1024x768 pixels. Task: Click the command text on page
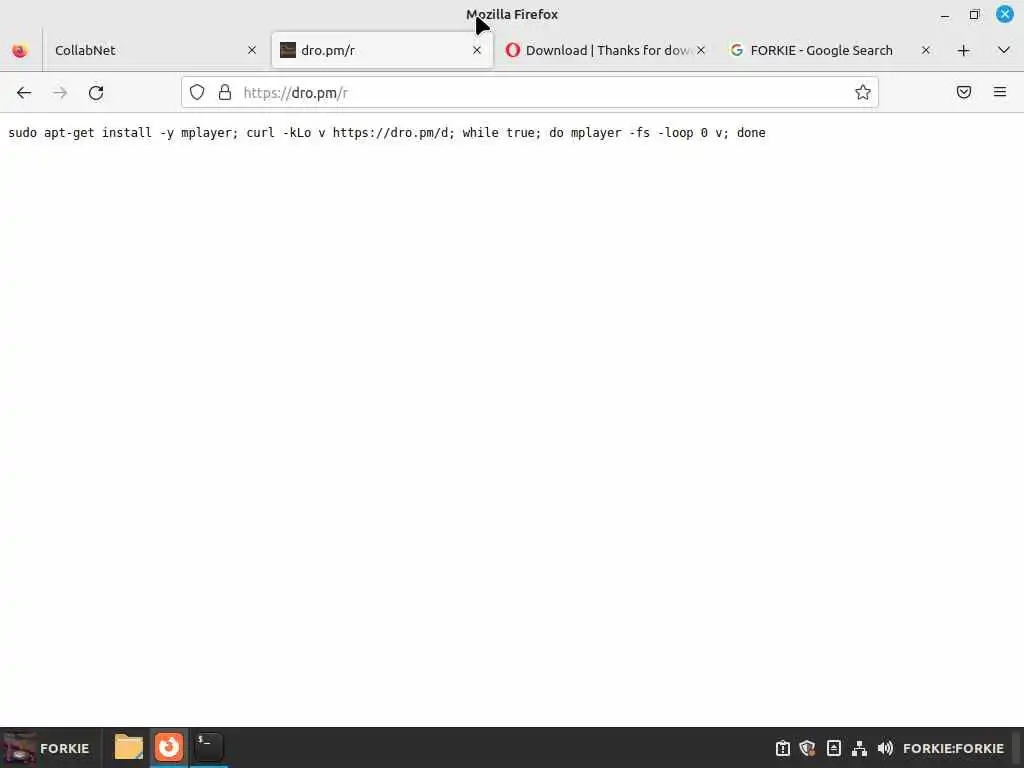pos(387,133)
